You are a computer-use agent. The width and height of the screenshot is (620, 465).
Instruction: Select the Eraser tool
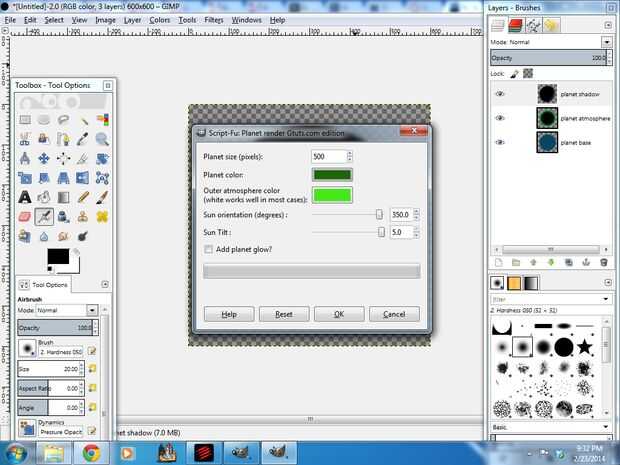(25, 217)
